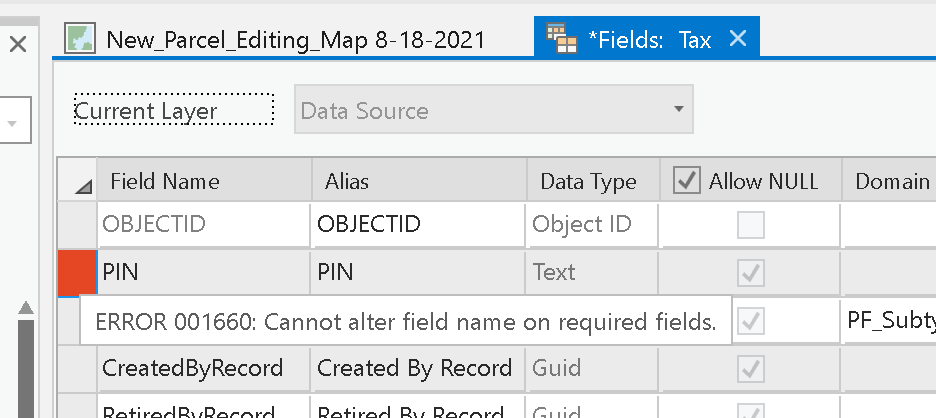
Task: Click the Fields table icon on Tax tab
Action: [x=562, y=39]
